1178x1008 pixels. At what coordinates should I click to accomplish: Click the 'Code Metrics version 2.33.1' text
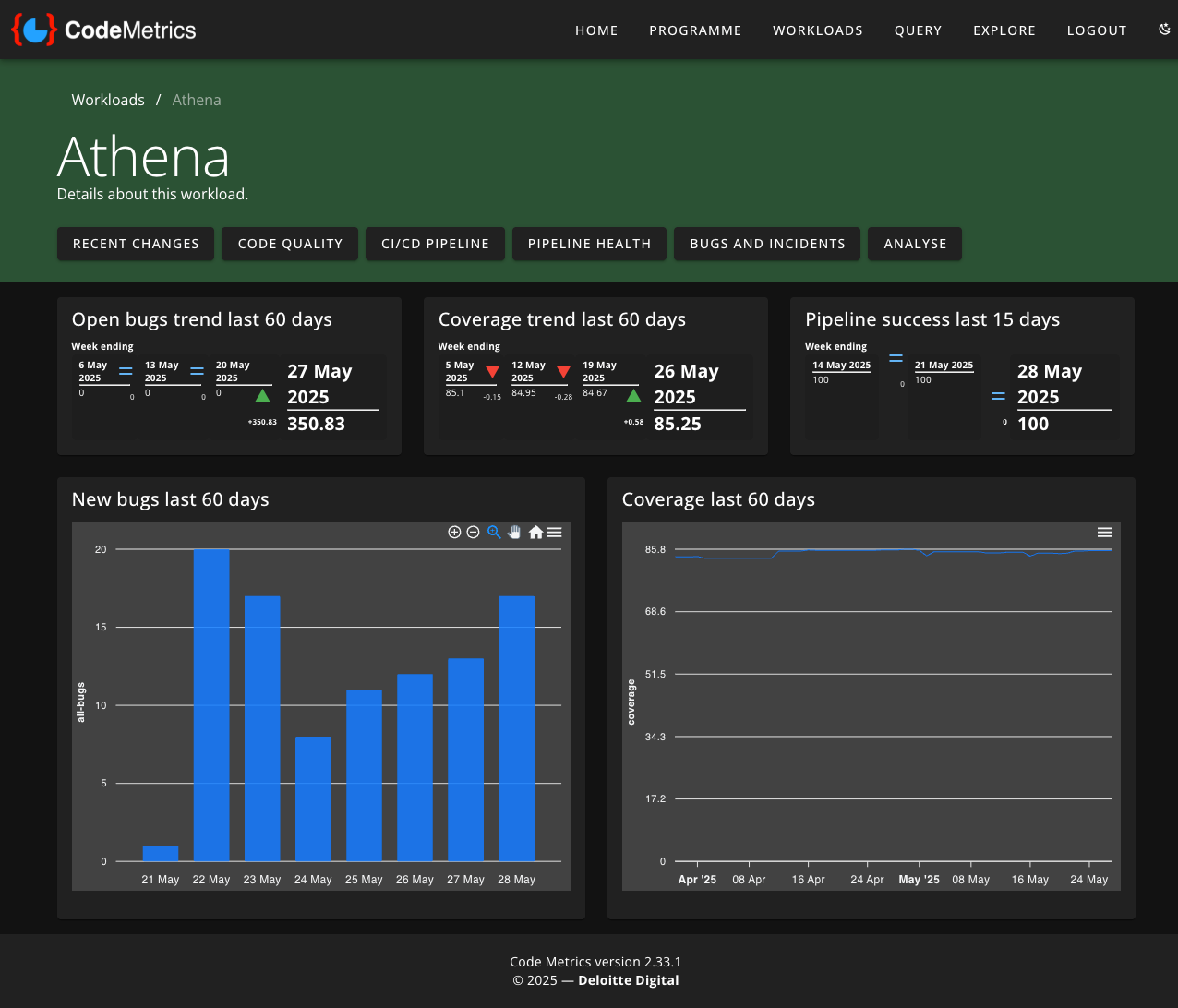tap(595, 962)
